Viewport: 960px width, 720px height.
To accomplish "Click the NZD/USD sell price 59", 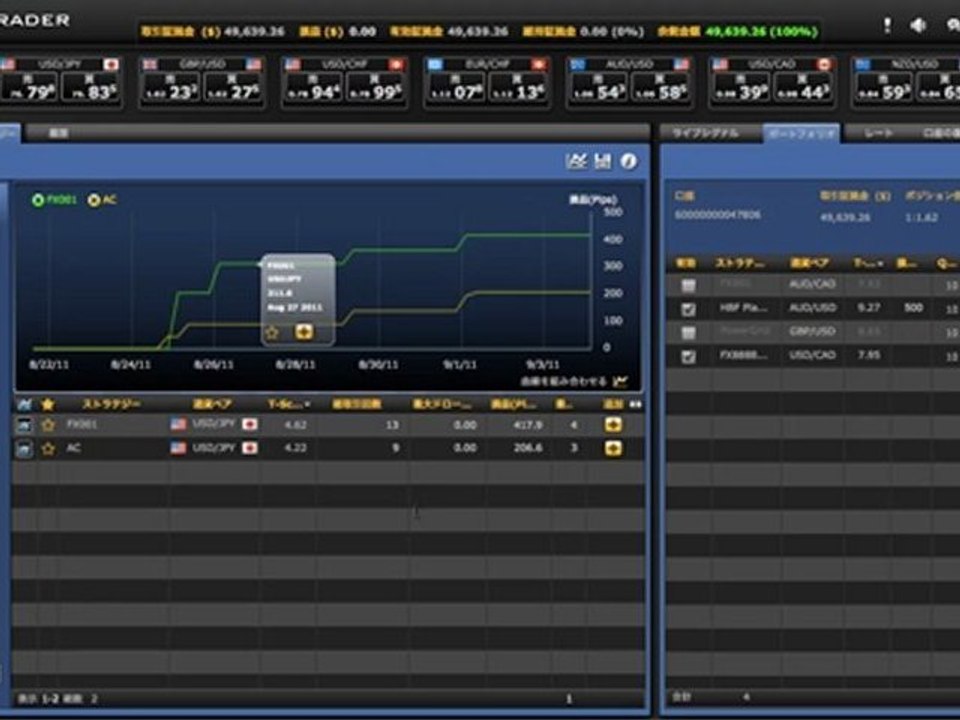I will [883, 86].
